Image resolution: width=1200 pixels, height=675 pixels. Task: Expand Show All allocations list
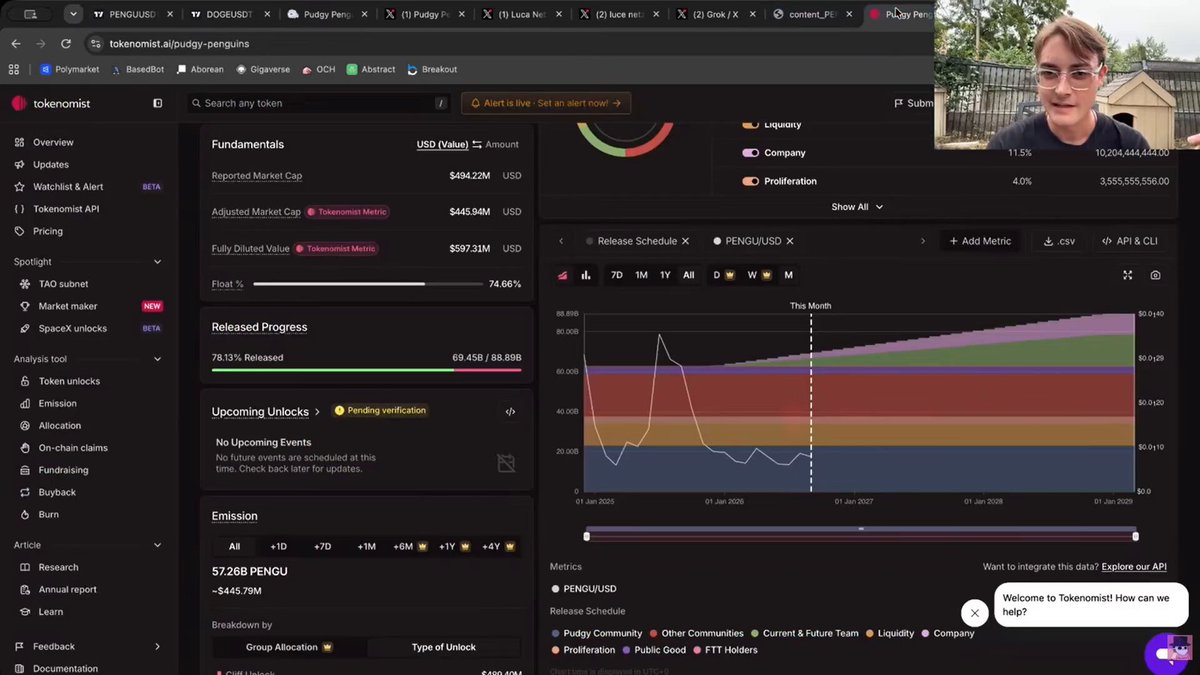click(857, 207)
